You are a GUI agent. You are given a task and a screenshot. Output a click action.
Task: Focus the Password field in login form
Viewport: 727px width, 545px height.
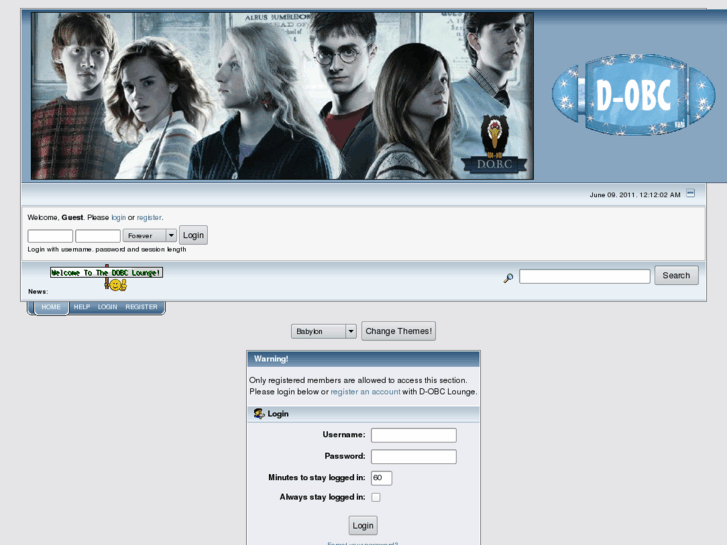(x=414, y=456)
